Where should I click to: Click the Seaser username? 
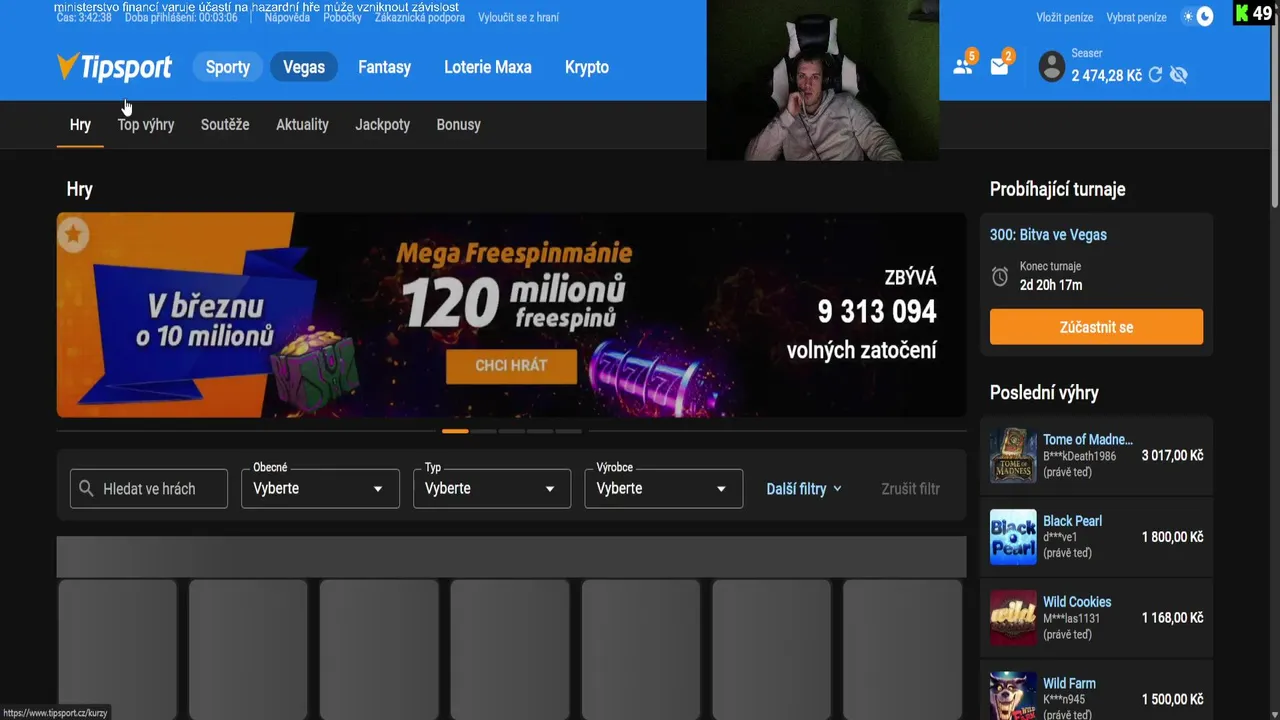1087,53
